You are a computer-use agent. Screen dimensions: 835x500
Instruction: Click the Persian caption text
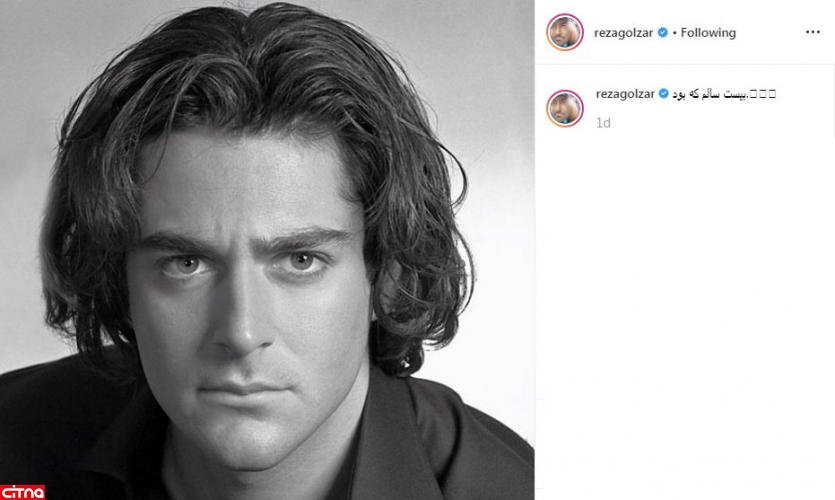[x=709, y=94]
